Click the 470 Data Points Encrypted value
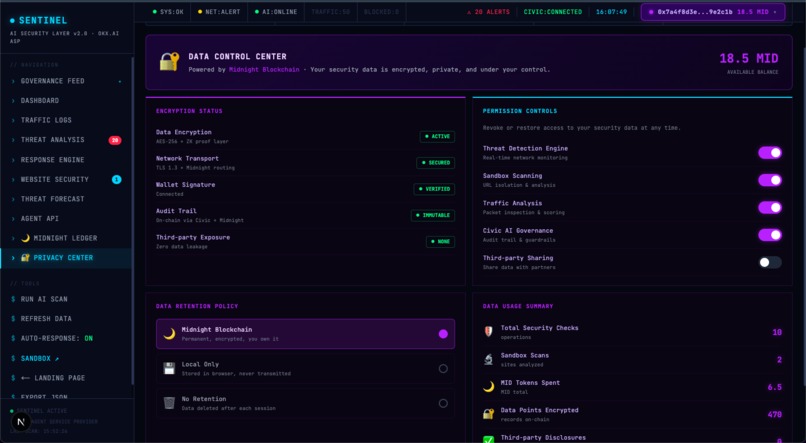806x443 pixels. [774, 415]
